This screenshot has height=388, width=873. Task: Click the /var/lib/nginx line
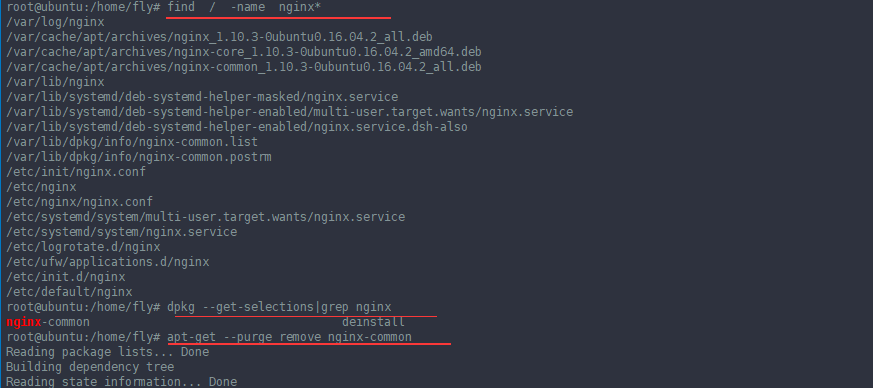(55, 82)
